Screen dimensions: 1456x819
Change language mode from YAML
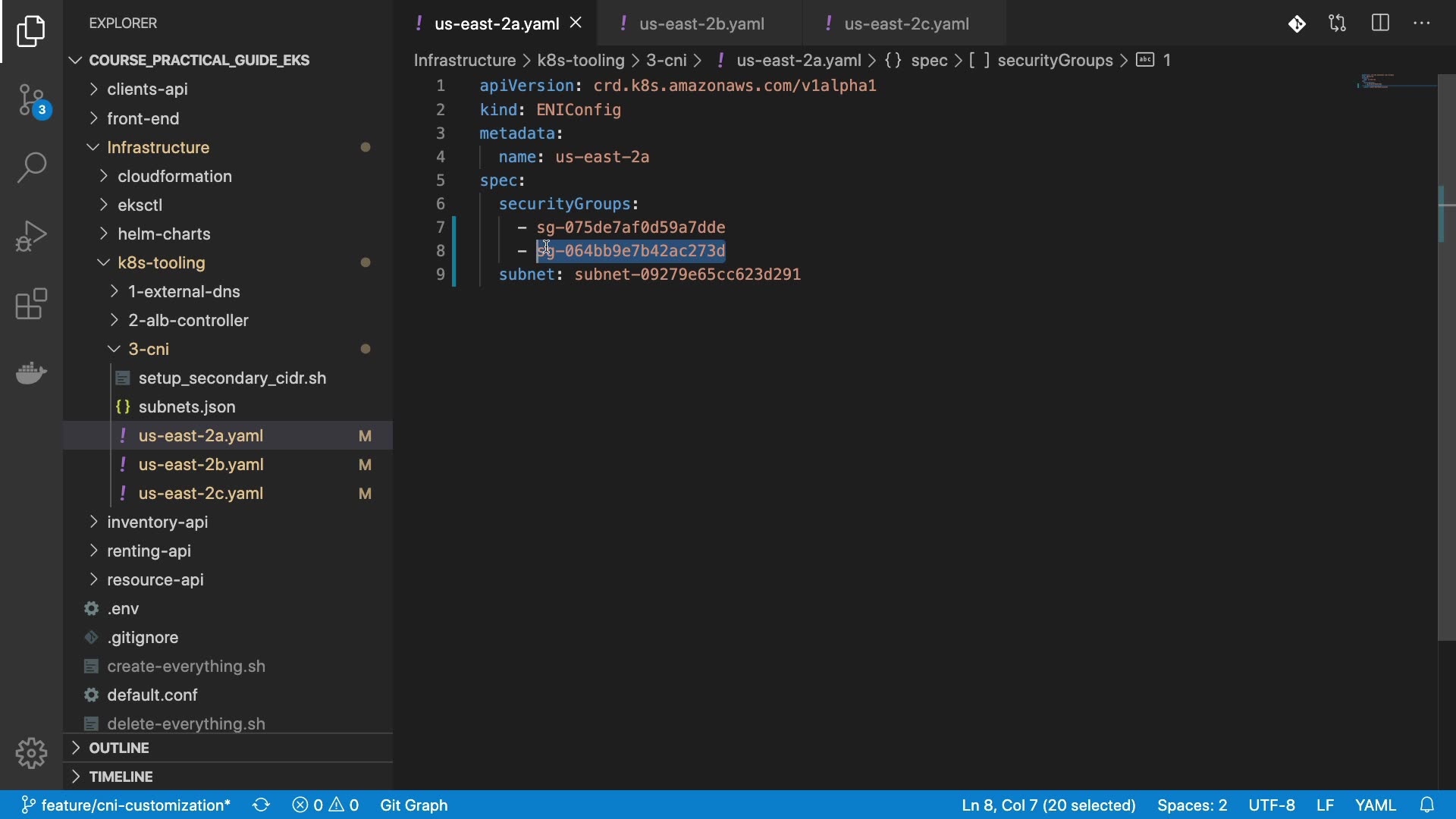(1375, 805)
